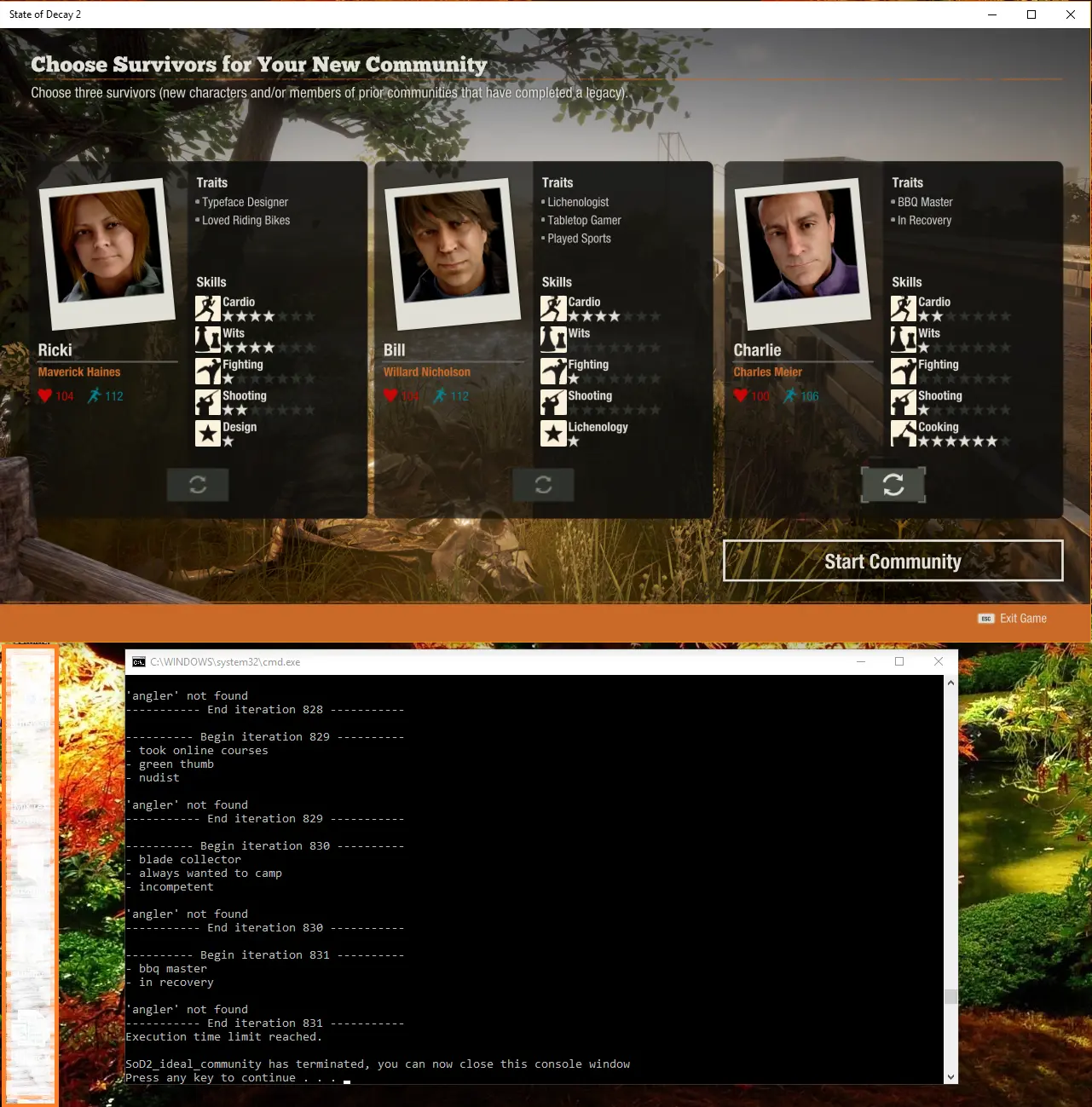Click Ricki's Wits skill icon
Viewport: 1092px width, 1107px height.
[x=208, y=340]
